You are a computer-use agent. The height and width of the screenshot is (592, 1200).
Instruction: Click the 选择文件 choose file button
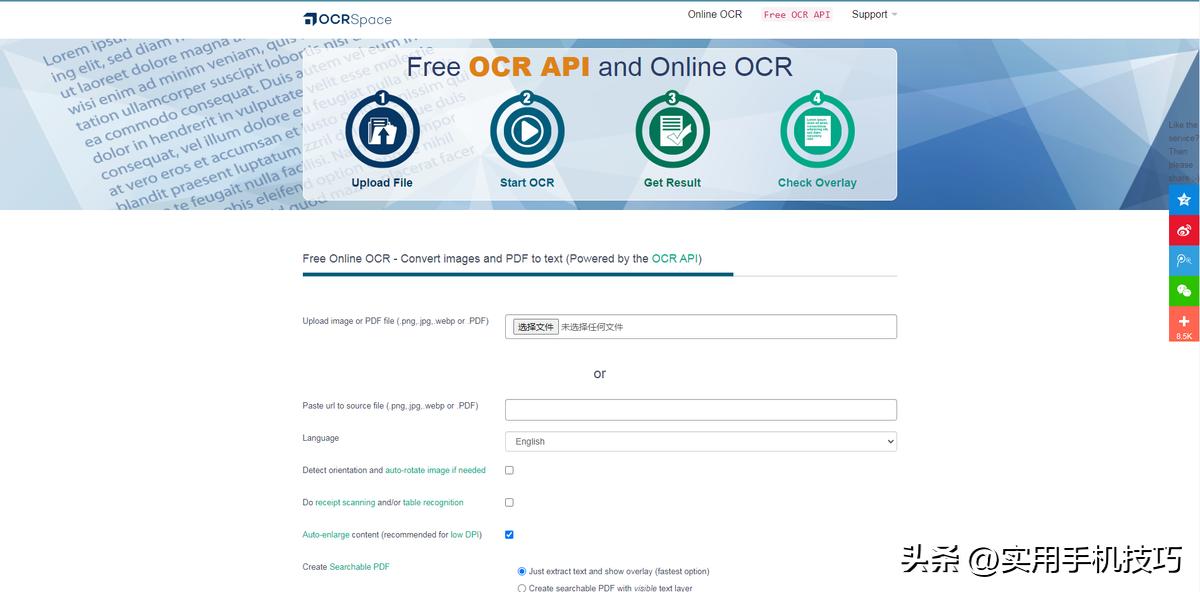point(535,327)
